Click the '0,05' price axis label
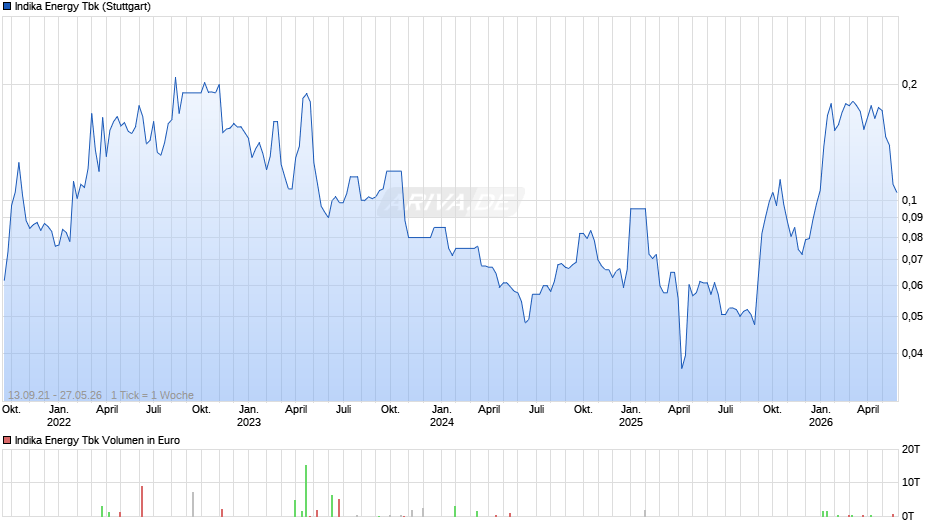 (912, 316)
